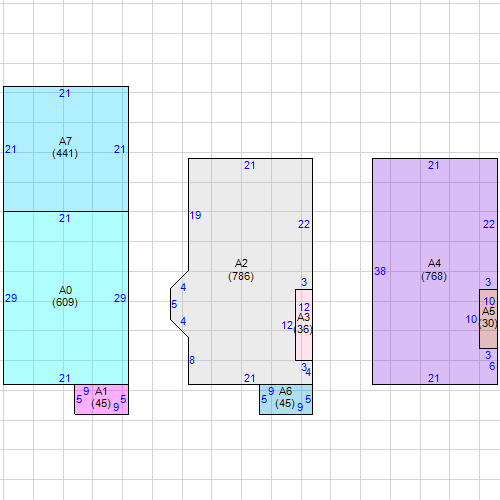Select the A0 (609) area label
This screenshot has height=500, width=500.
65,296
